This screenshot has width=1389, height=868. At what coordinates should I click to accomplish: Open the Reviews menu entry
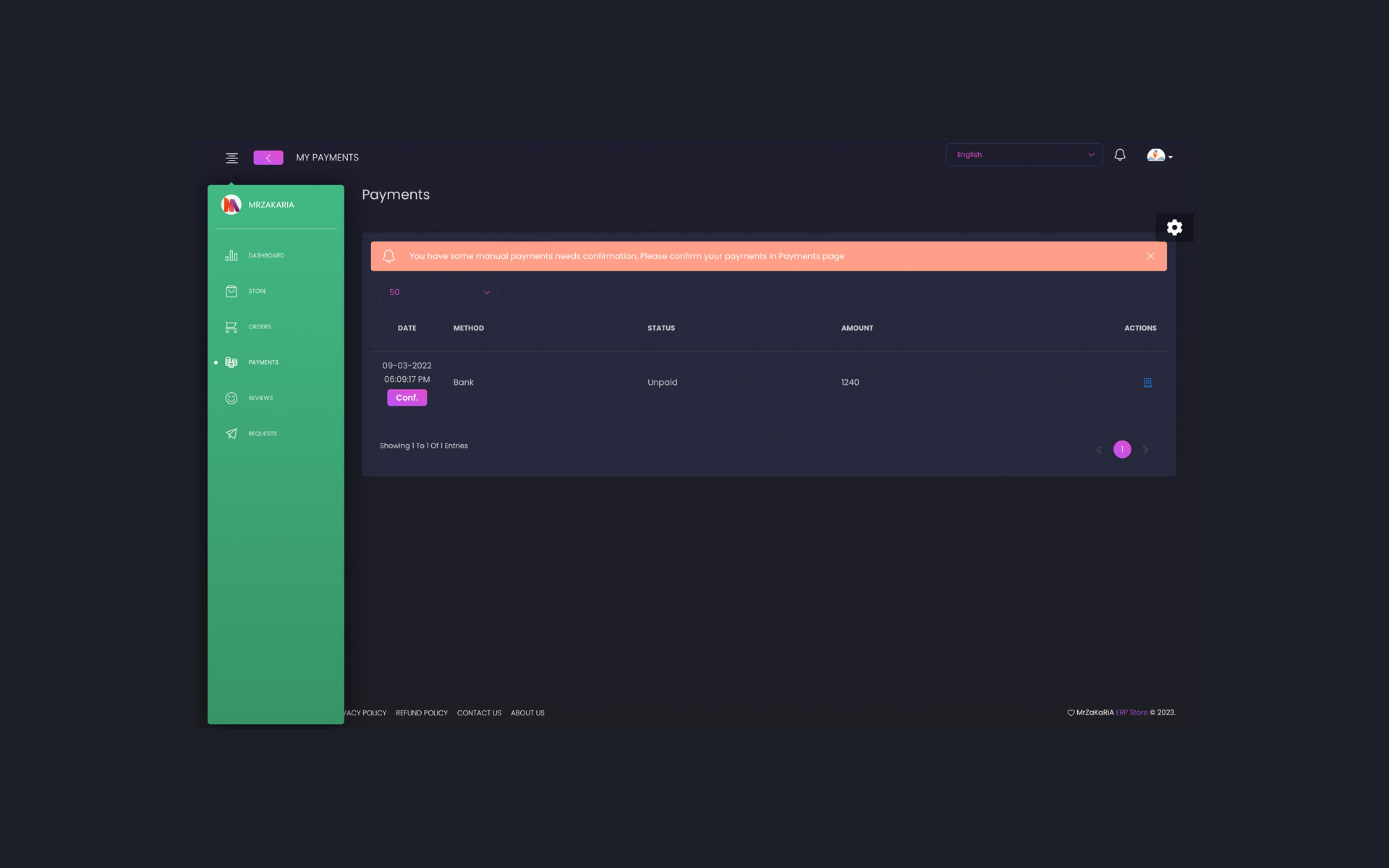(x=260, y=398)
